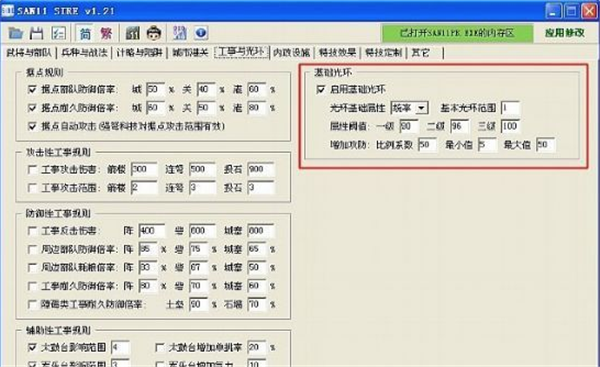Enable 障碍类工事耐久防御倍率 checkbox
This screenshot has height=367, width=600.
(x=33, y=305)
